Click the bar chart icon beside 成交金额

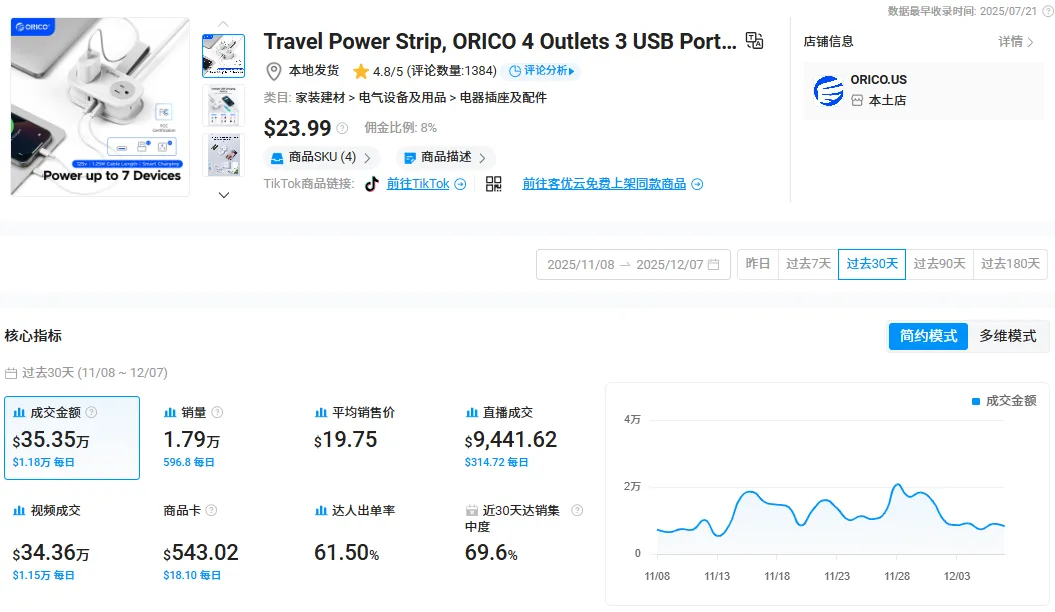[x=22, y=411]
